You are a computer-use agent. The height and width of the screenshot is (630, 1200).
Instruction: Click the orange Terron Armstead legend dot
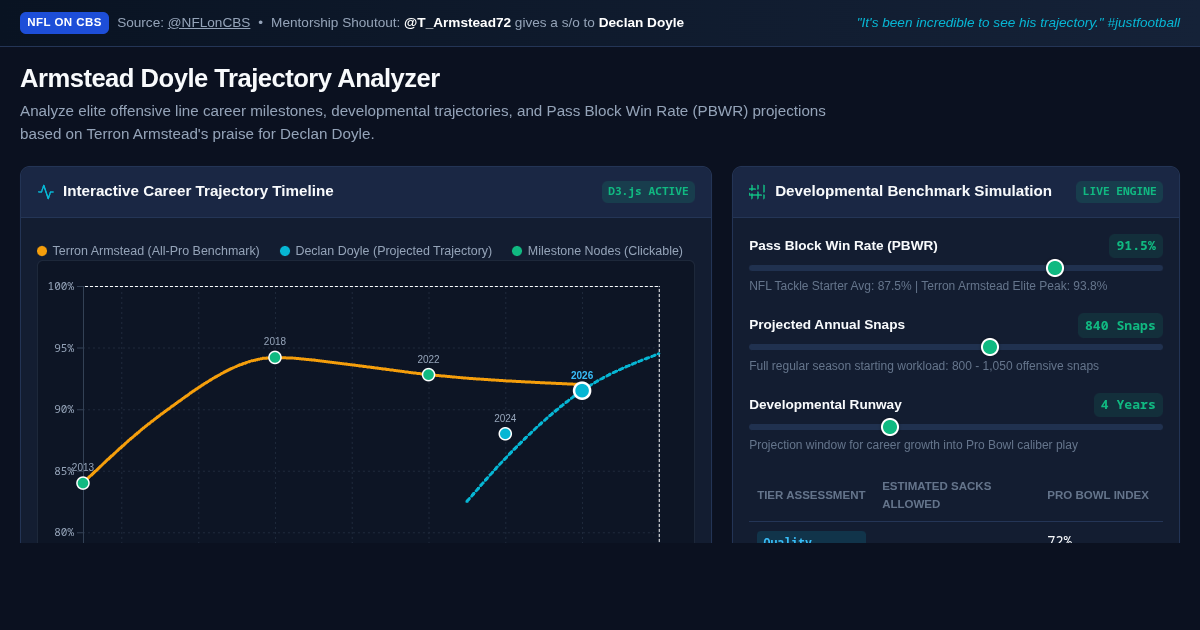(x=42, y=252)
